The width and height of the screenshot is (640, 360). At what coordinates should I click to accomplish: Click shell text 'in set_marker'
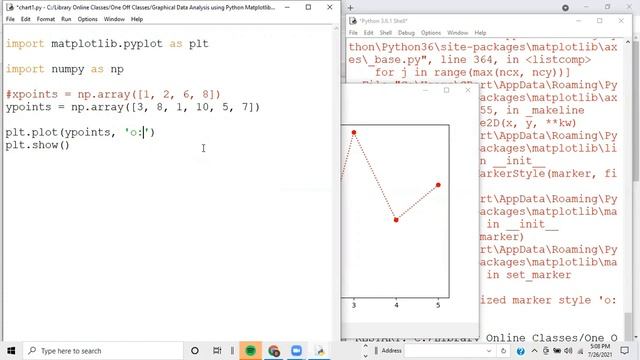pyautogui.click(x=529, y=275)
